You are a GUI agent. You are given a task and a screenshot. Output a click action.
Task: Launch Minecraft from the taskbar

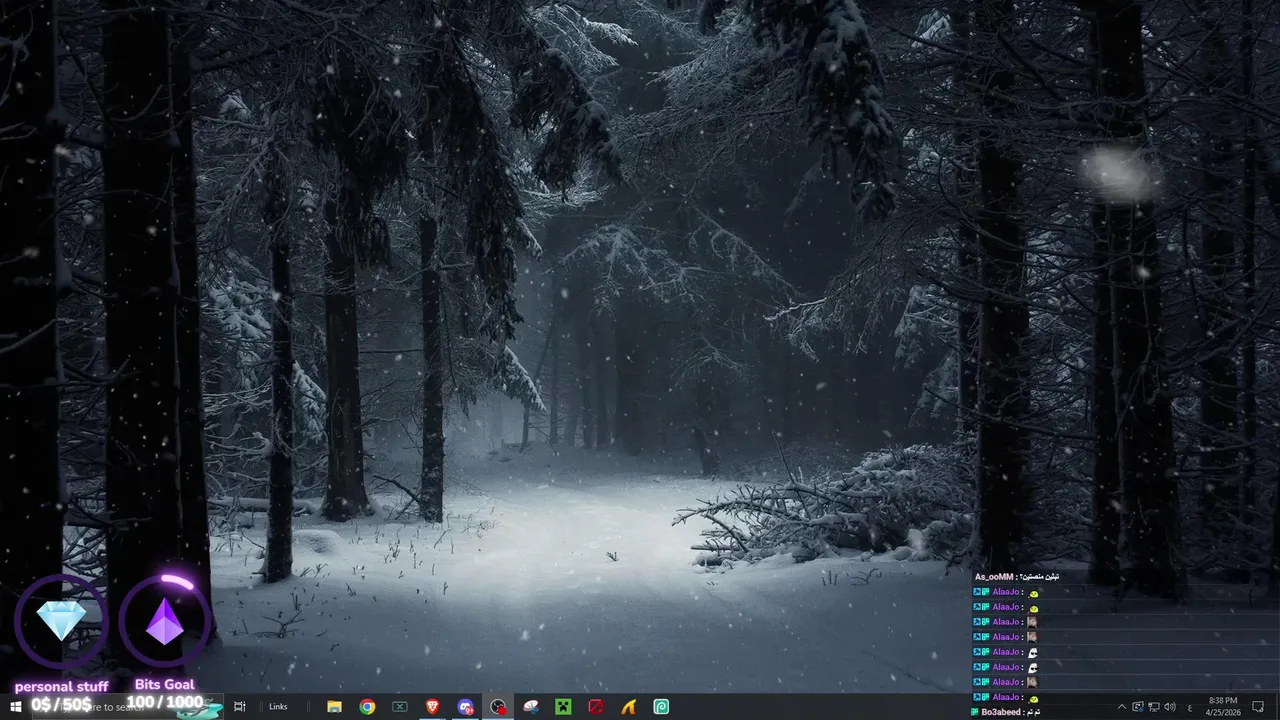[x=563, y=707]
